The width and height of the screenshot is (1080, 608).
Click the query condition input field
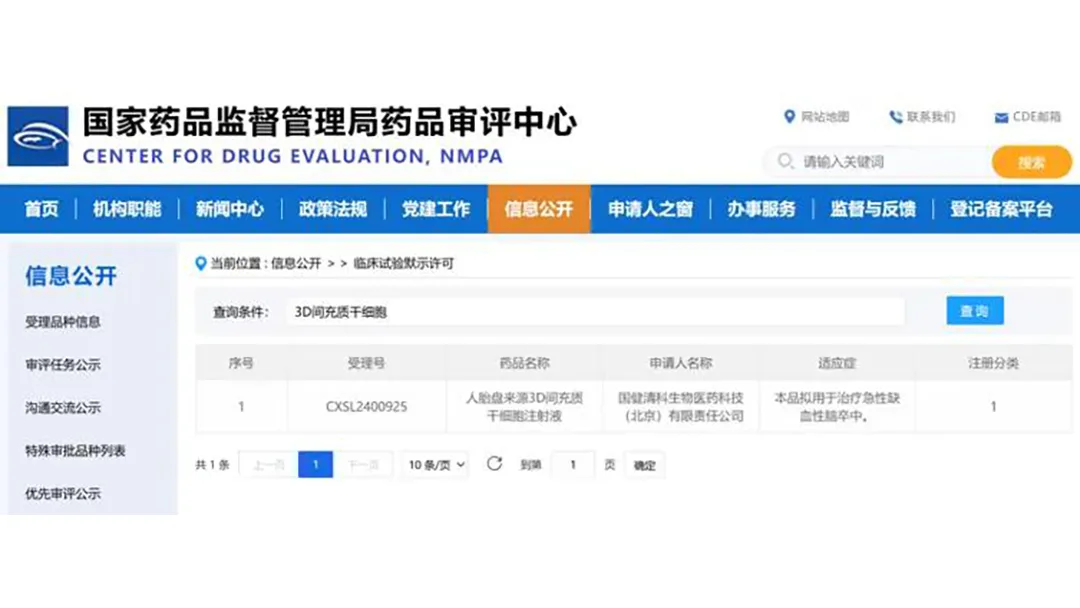tap(595, 312)
